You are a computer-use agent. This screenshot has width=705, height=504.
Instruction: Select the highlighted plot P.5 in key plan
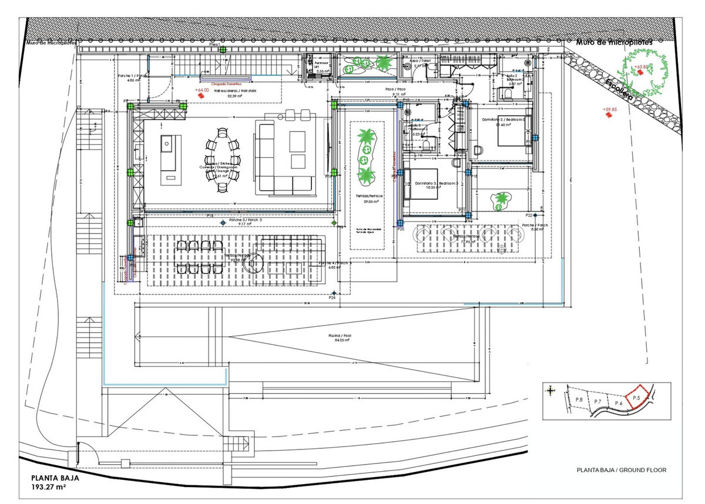tap(639, 397)
